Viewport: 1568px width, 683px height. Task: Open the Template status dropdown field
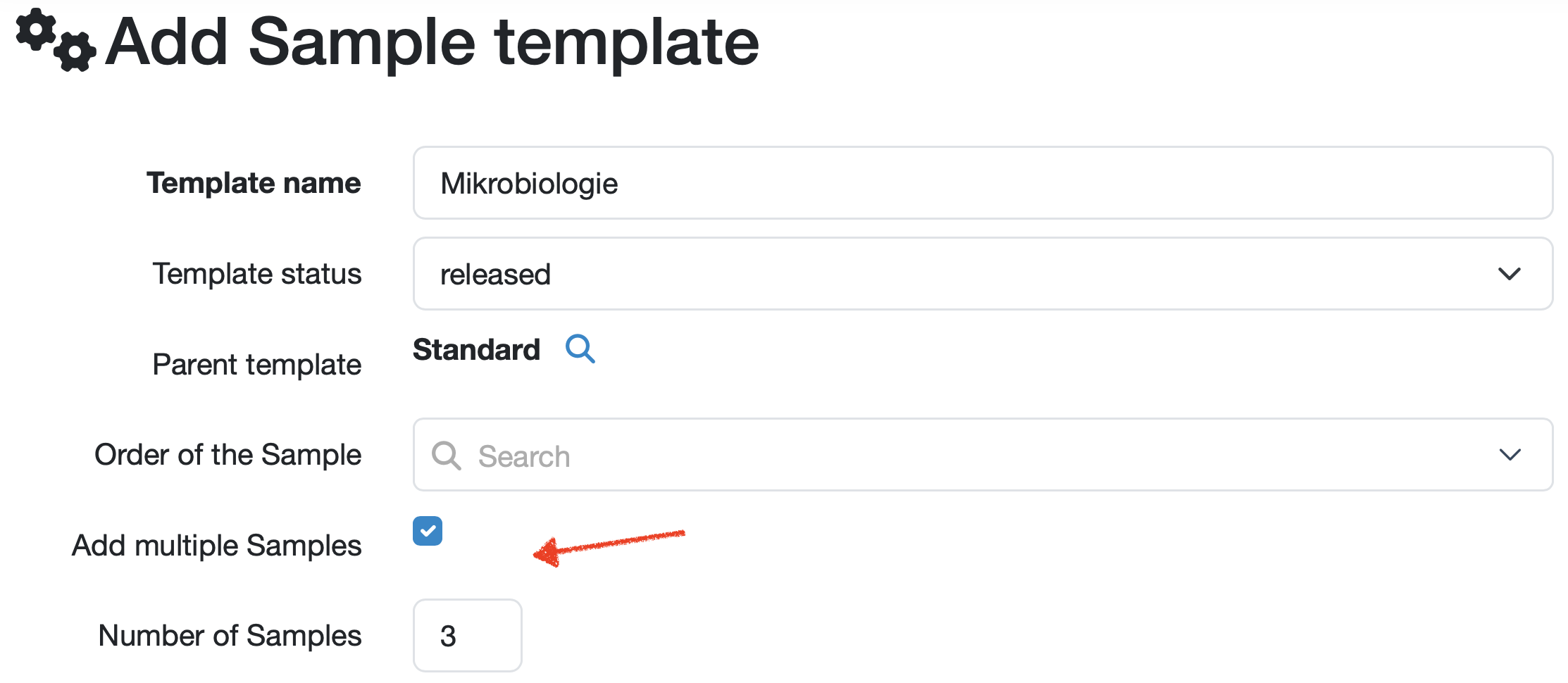(x=983, y=274)
